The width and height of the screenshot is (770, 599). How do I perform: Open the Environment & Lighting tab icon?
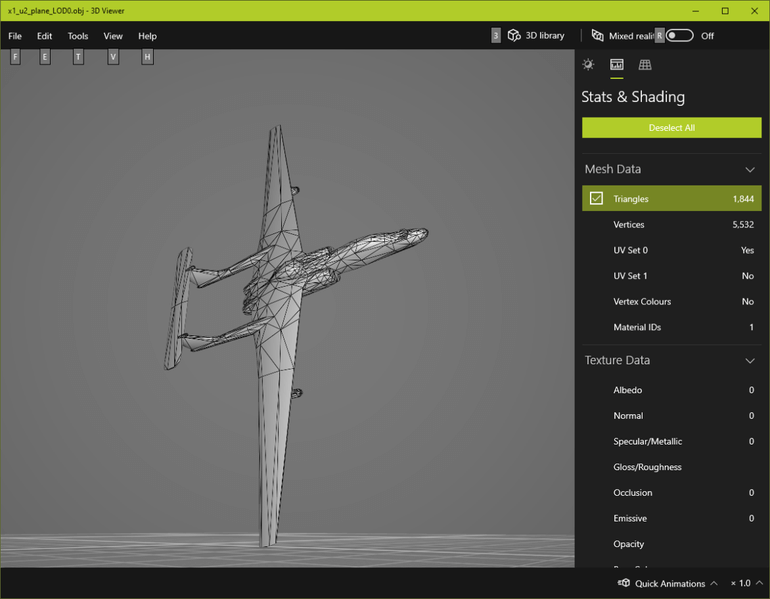click(588, 64)
